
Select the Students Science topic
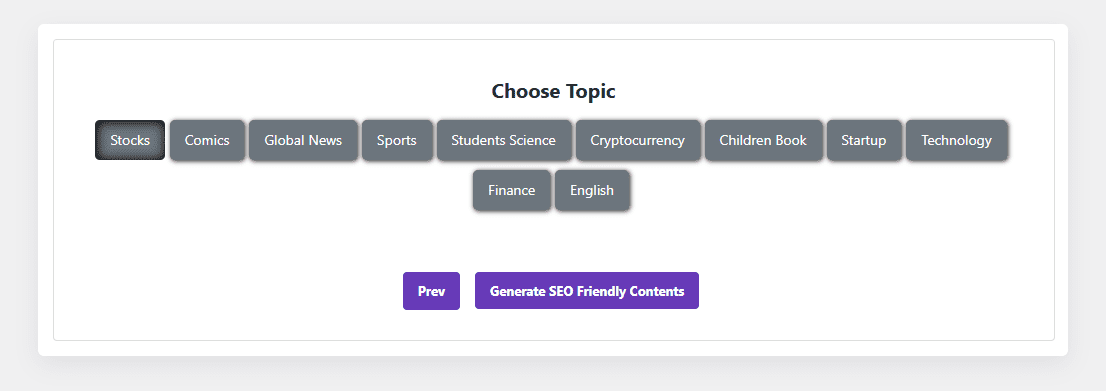pyautogui.click(x=504, y=140)
